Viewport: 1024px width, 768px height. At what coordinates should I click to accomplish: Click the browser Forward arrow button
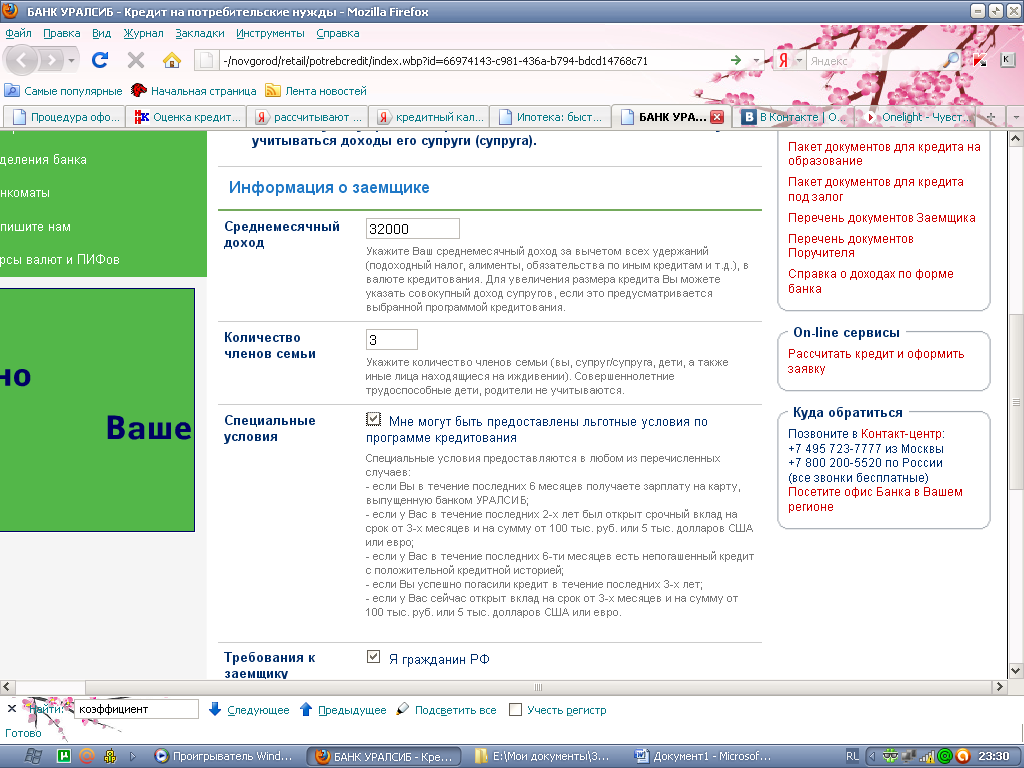tap(50, 61)
